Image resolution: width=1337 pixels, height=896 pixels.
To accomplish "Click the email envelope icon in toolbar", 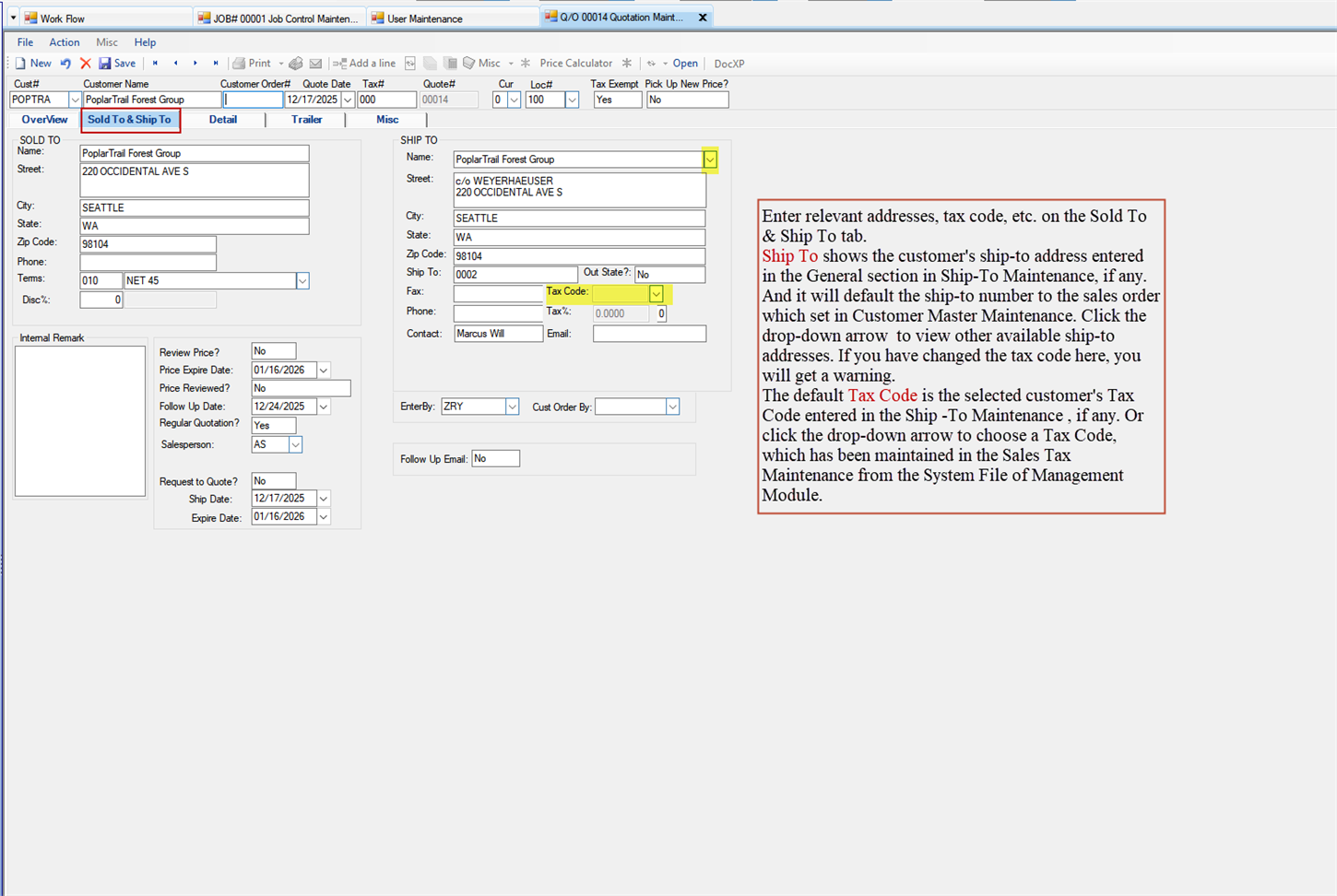I will coord(315,64).
